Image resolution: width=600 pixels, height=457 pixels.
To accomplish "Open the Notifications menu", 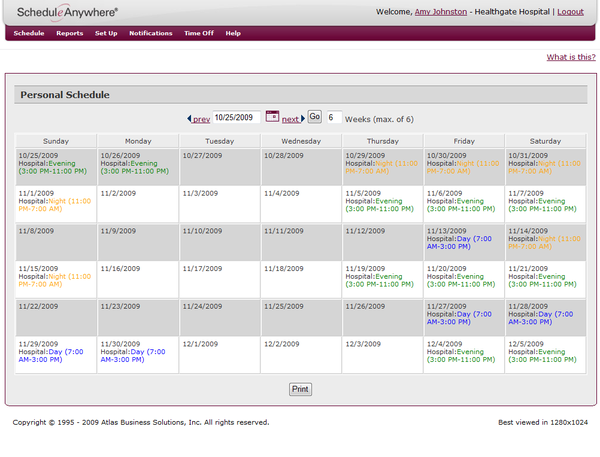I will point(150,33).
